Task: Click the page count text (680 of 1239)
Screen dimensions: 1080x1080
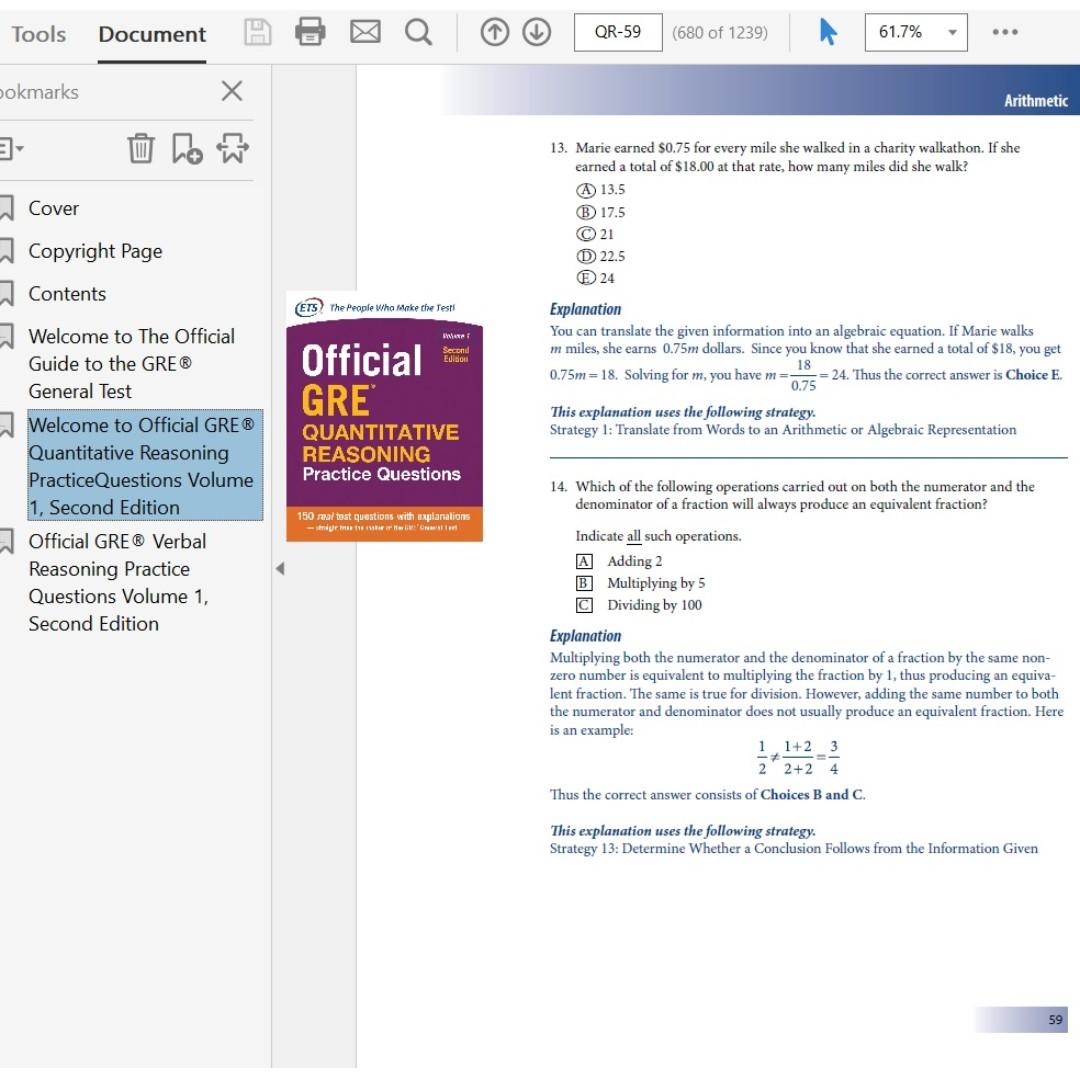Action: point(720,32)
